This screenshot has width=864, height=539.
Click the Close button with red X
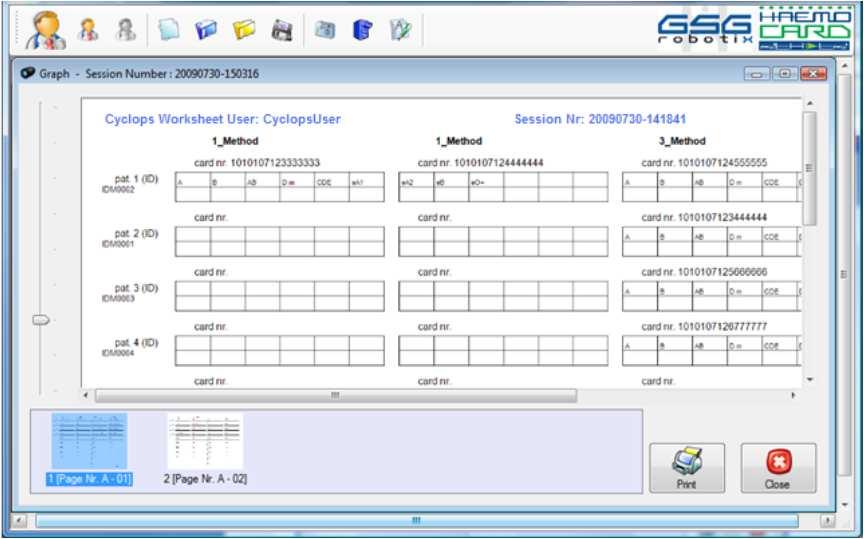pyautogui.click(x=778, y=468)
